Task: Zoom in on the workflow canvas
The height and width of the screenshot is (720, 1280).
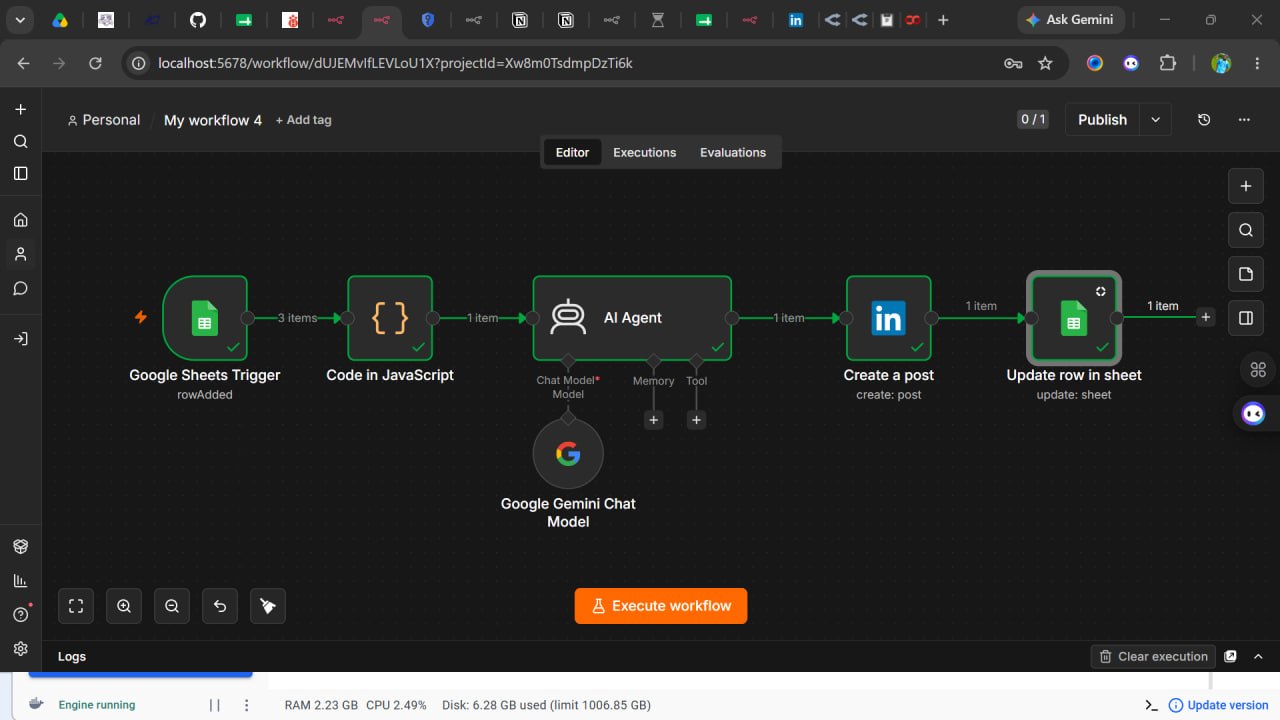Action: coord(124,606)
